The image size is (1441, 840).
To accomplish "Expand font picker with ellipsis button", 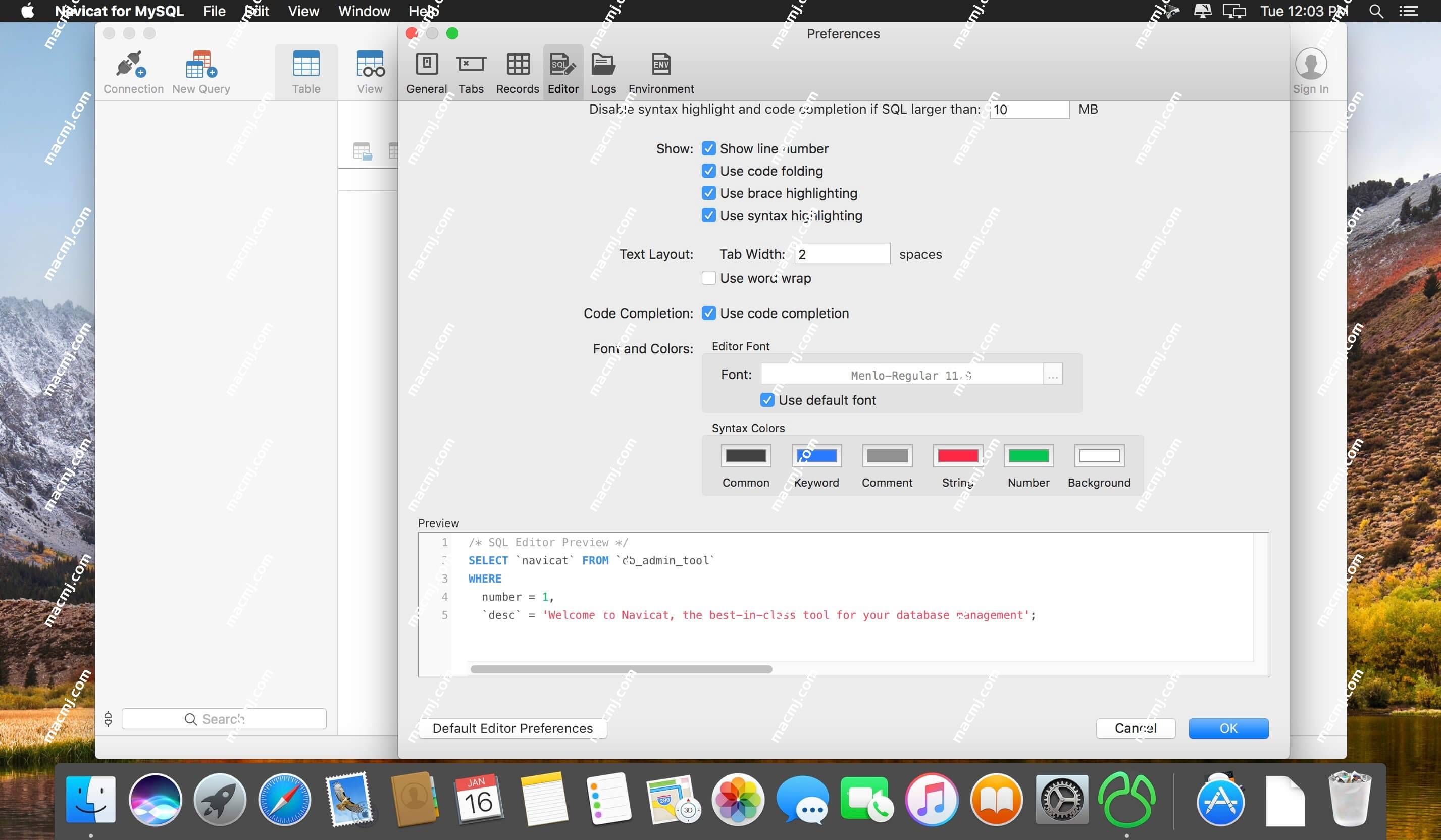I will 1052,375.
